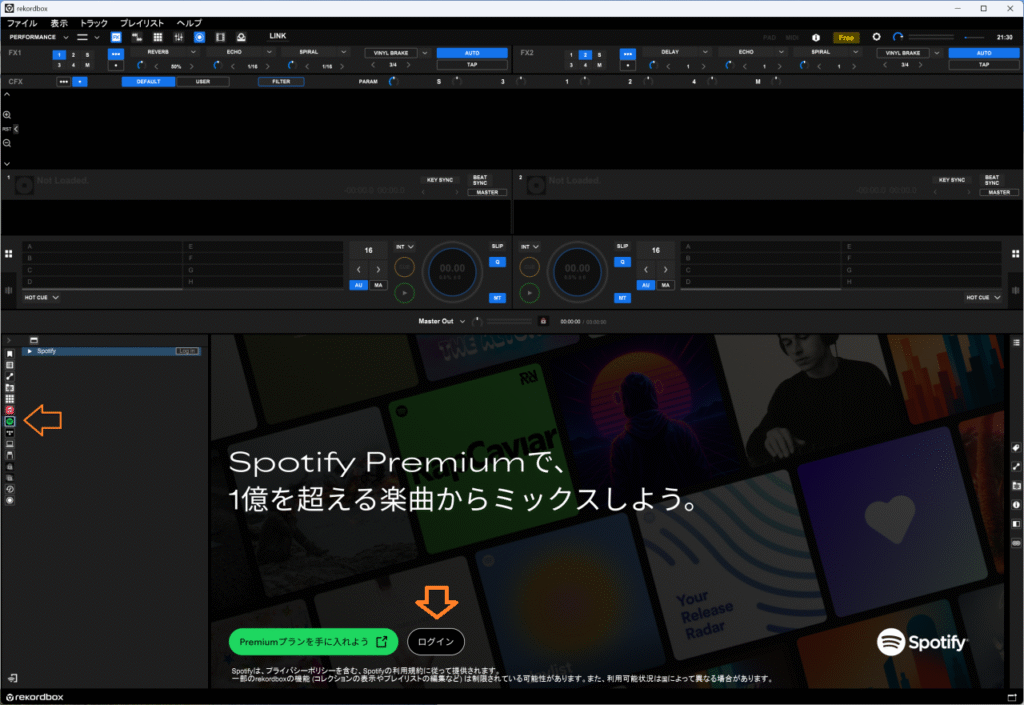Toggle the FX panel button in toolbar

coord(116,37)
